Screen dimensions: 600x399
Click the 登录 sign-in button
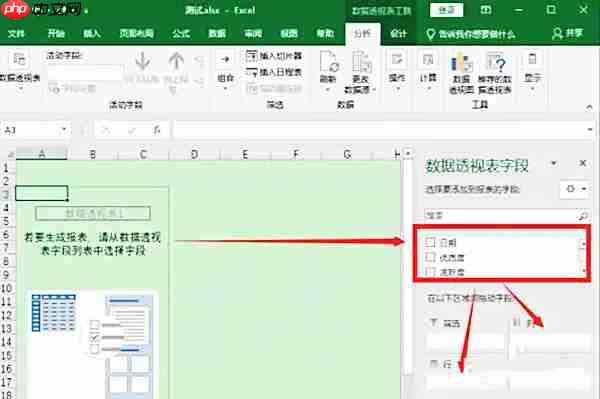(447, 10)
